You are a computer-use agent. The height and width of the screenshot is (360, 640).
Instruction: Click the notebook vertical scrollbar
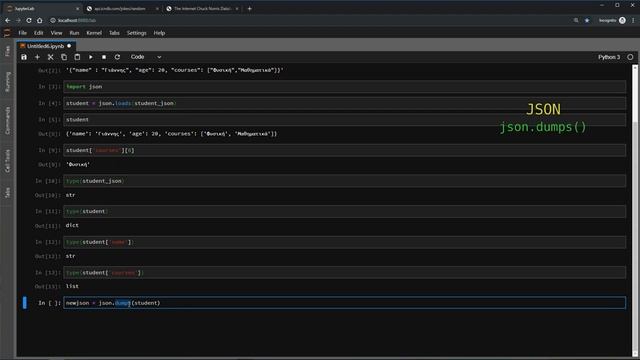point(635,210)
